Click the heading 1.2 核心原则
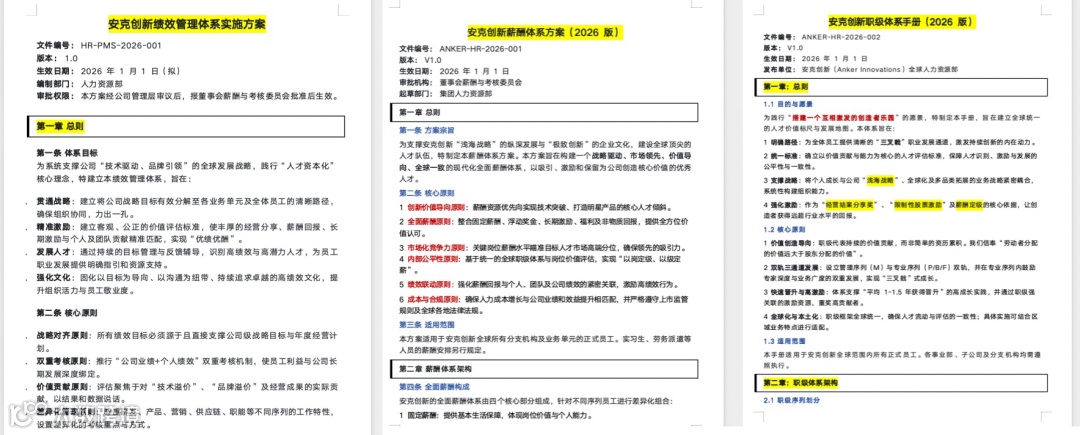This screenshot has height=435, width=1080. point(785,229)
